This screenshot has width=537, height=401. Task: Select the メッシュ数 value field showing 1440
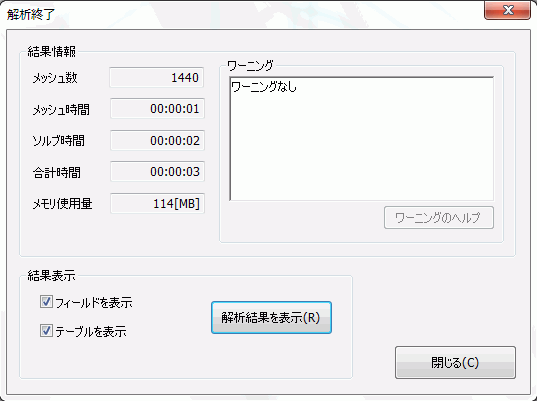click(x=157, y=78)
